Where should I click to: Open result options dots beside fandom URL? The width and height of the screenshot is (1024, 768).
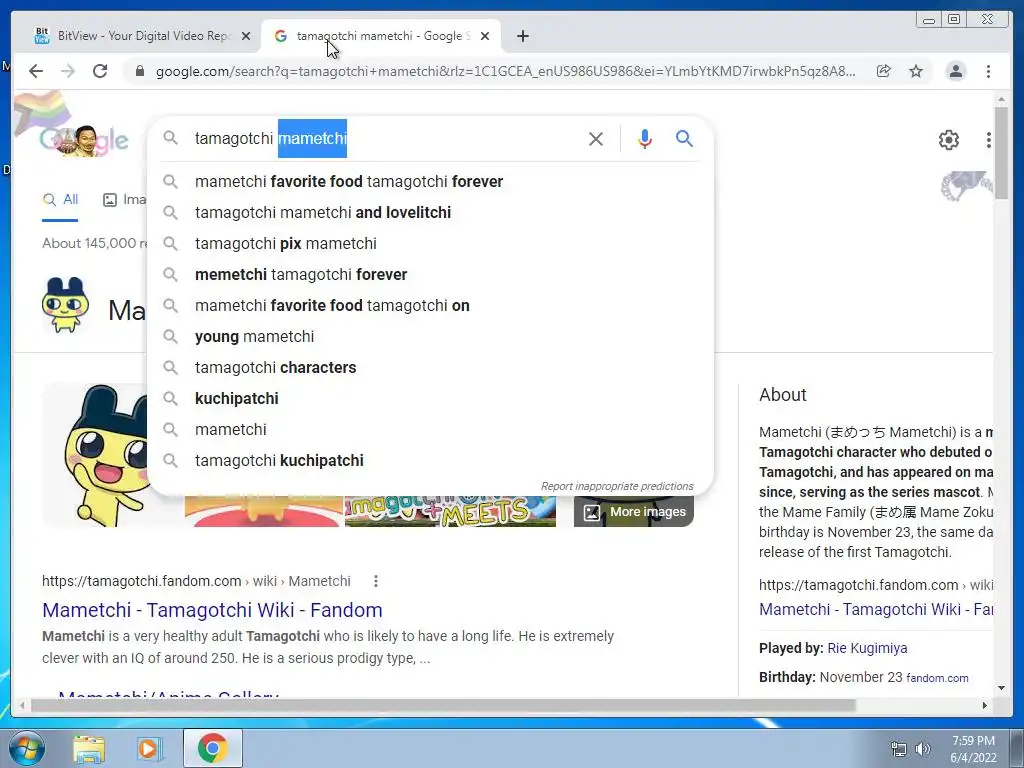[x=376, y=581]
